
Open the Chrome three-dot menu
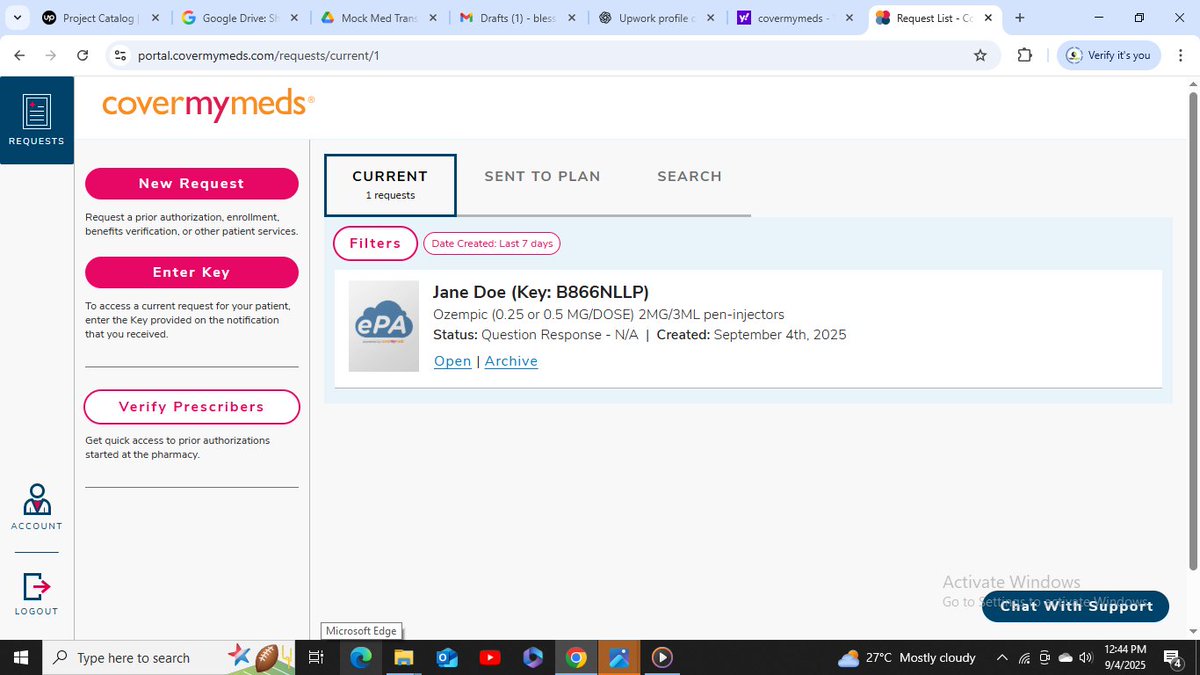[1180, 56]
